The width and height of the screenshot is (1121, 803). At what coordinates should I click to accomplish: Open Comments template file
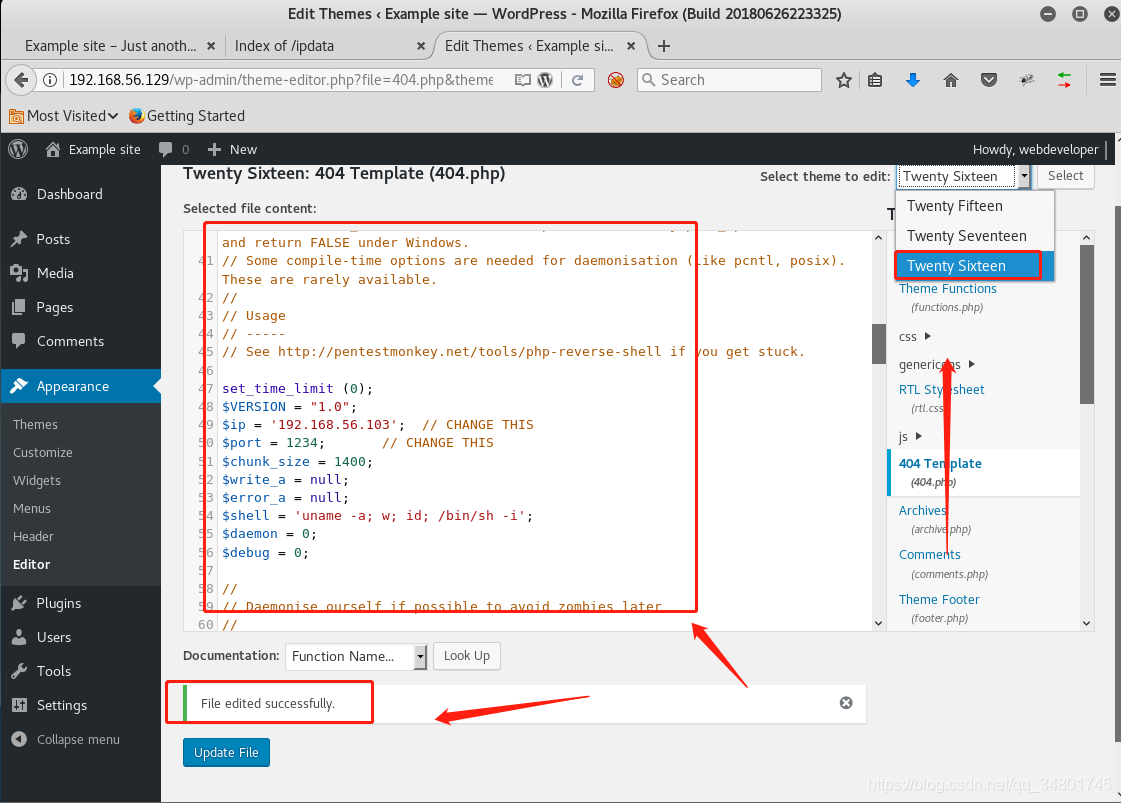[929, 555]
